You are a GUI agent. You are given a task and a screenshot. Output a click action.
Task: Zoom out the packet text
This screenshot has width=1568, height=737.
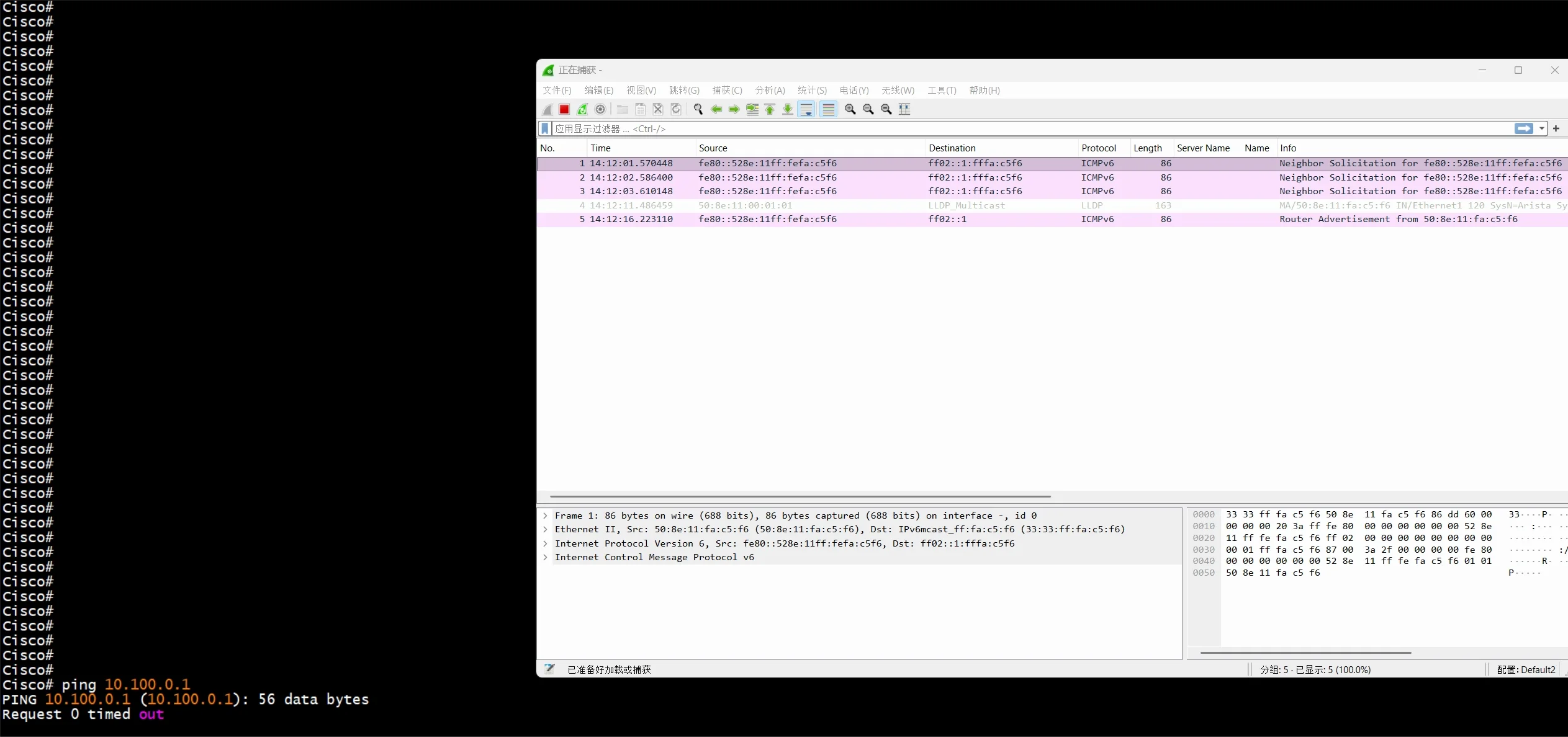tap(868, 110)
